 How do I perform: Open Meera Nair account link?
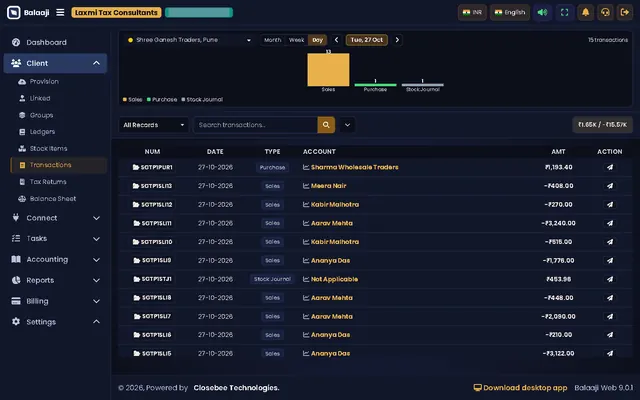pyautogui.click(x=328, y=186)
